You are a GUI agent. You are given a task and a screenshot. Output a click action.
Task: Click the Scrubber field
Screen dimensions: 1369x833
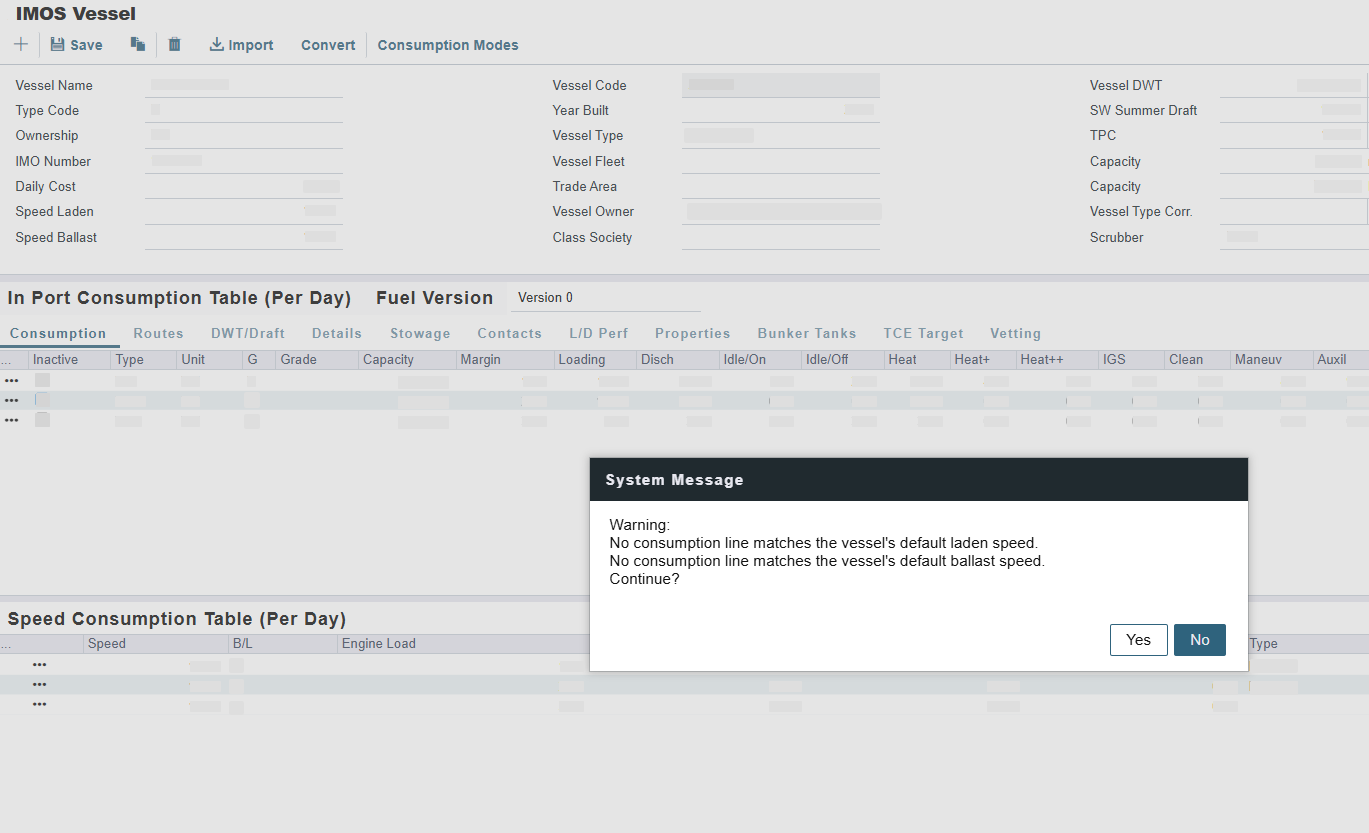tap(1294, 238)
